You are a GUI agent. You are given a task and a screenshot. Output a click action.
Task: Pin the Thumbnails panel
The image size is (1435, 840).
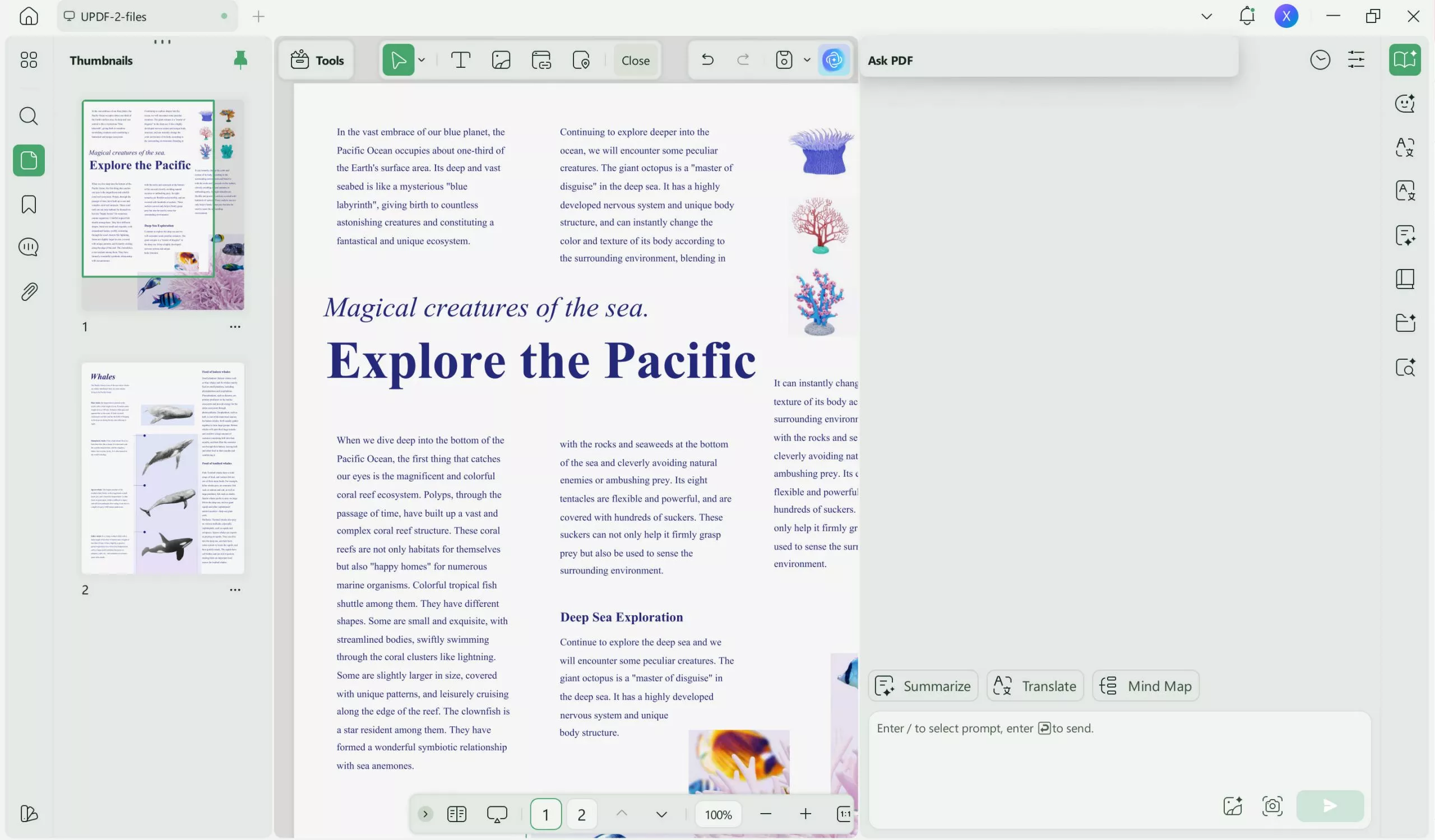click(240, 59)
